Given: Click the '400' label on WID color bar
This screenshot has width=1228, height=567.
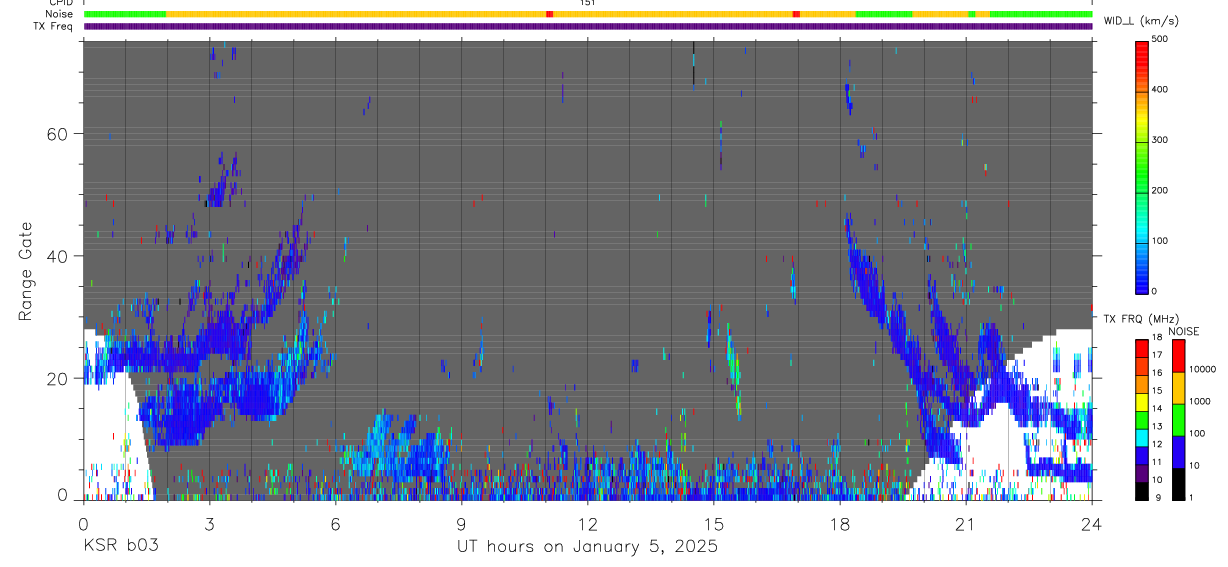Looking at the screenshot, I should (1161, 90).
